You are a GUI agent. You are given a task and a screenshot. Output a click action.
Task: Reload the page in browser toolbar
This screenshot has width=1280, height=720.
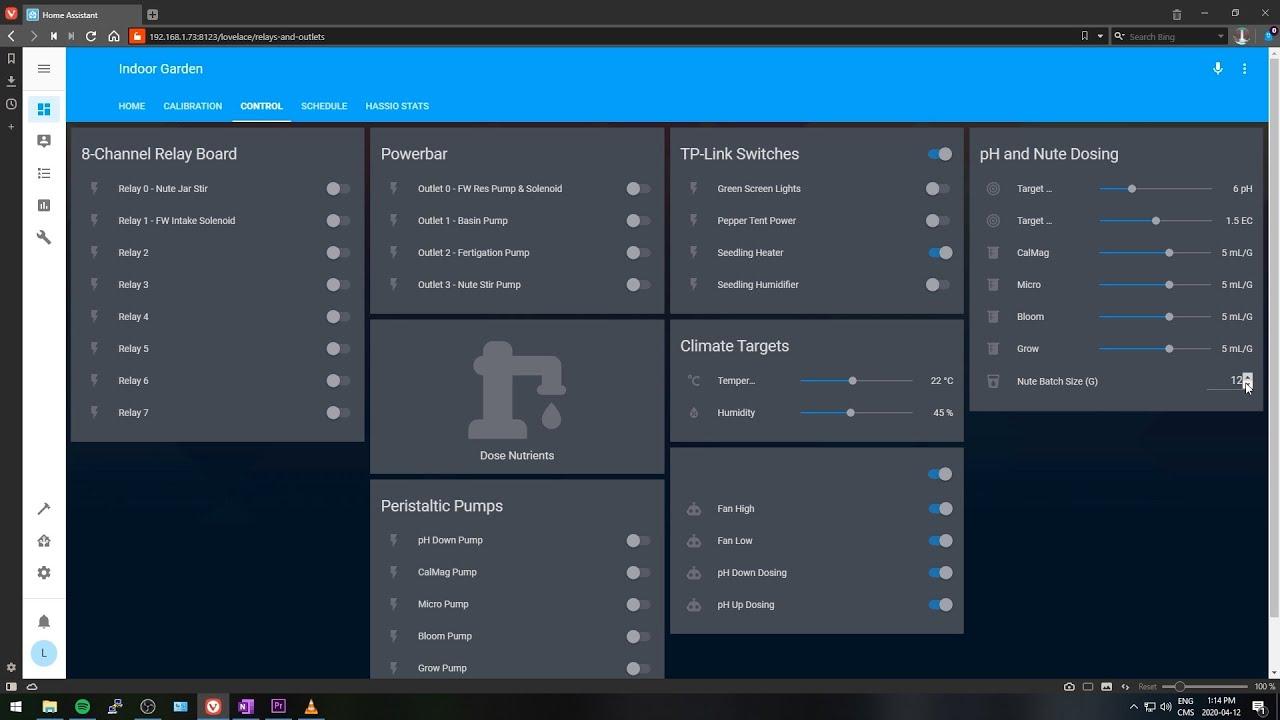tap(91, 36)
